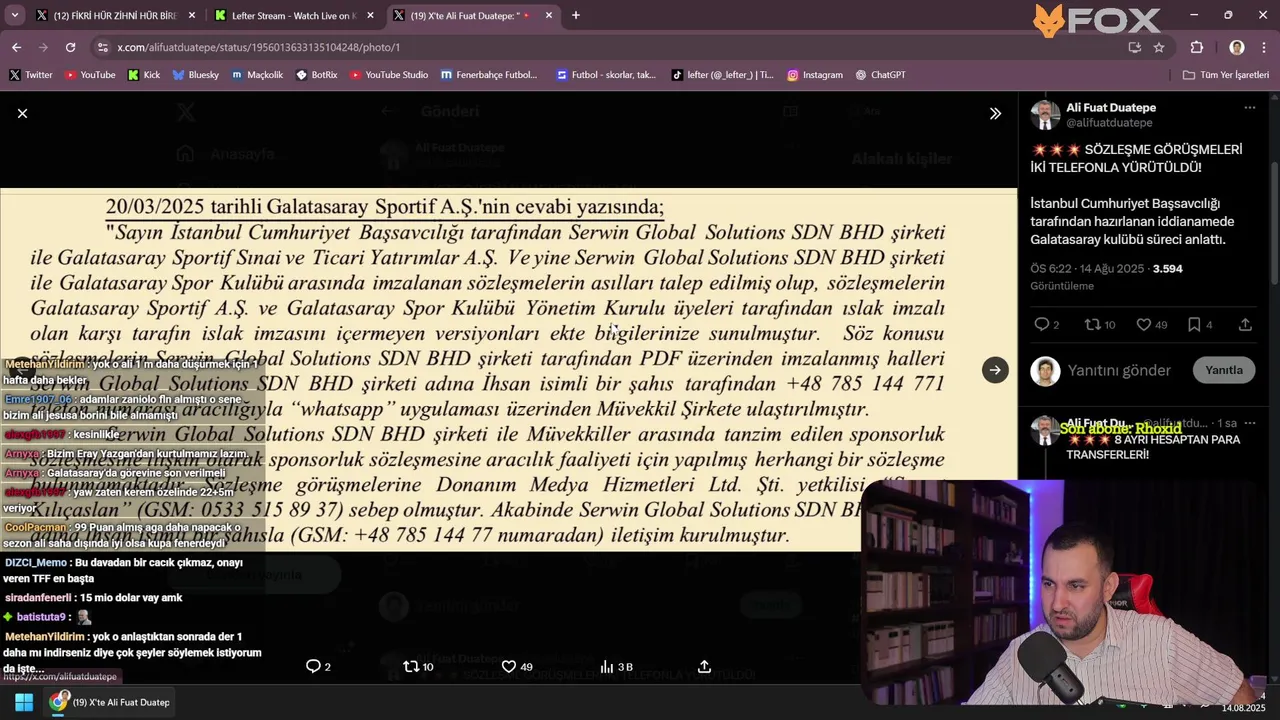Screen dimensions: 1280x720
Task: Open the more options menu on Ali Fuat Duatepe's post
Action: [x=1249, y=108]
